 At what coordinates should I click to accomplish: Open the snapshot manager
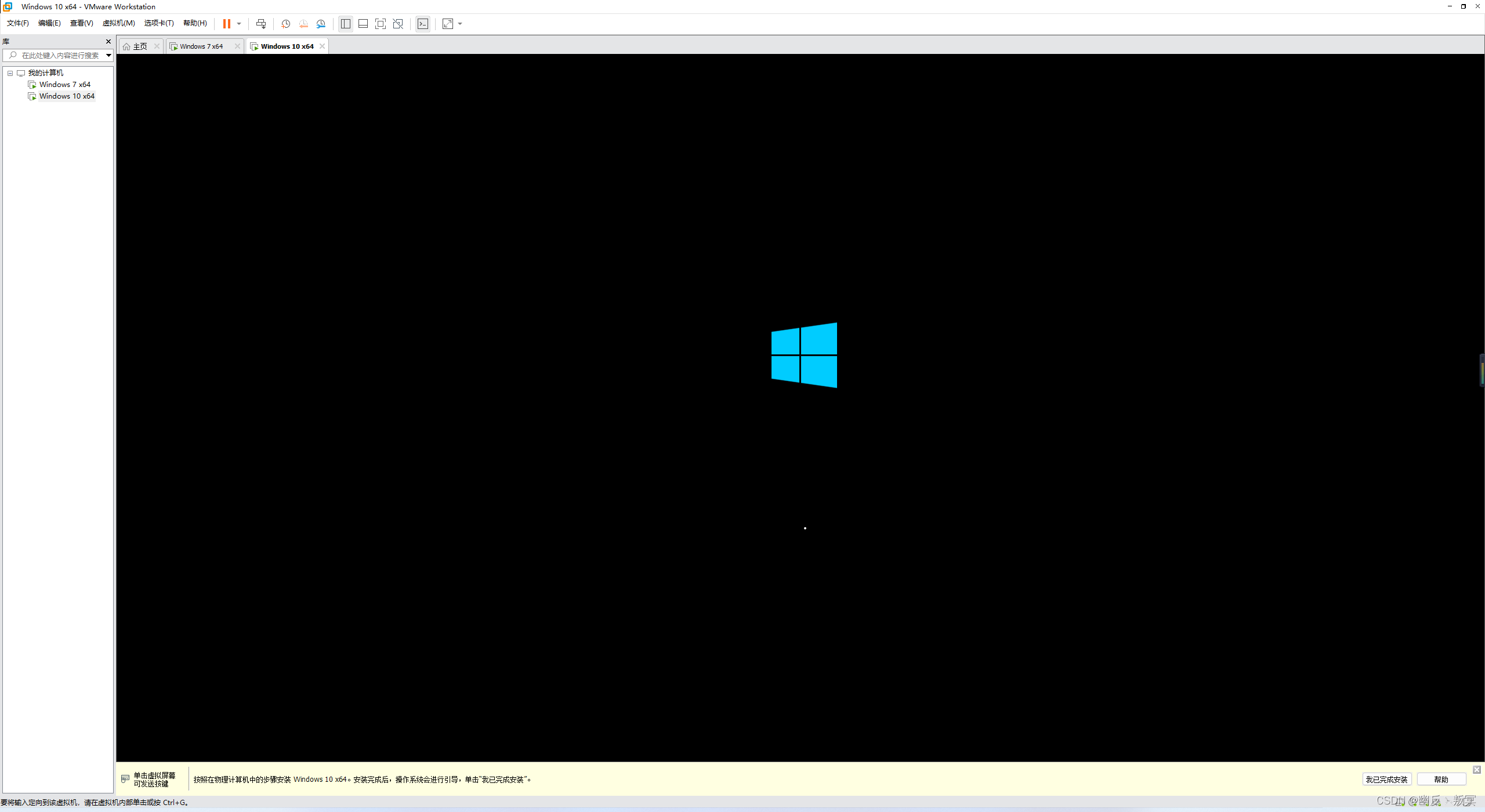pos(321,24)
